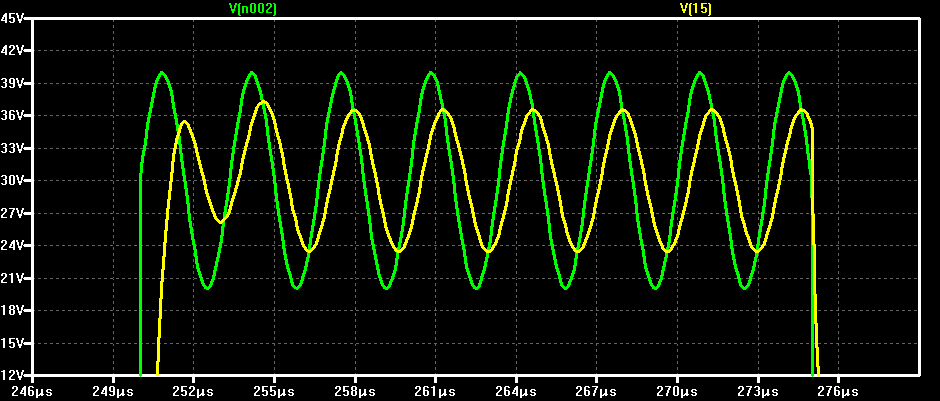Click the 276µs time axis label
The height and width of the screenshot is (401, 940).
point(838,391)
